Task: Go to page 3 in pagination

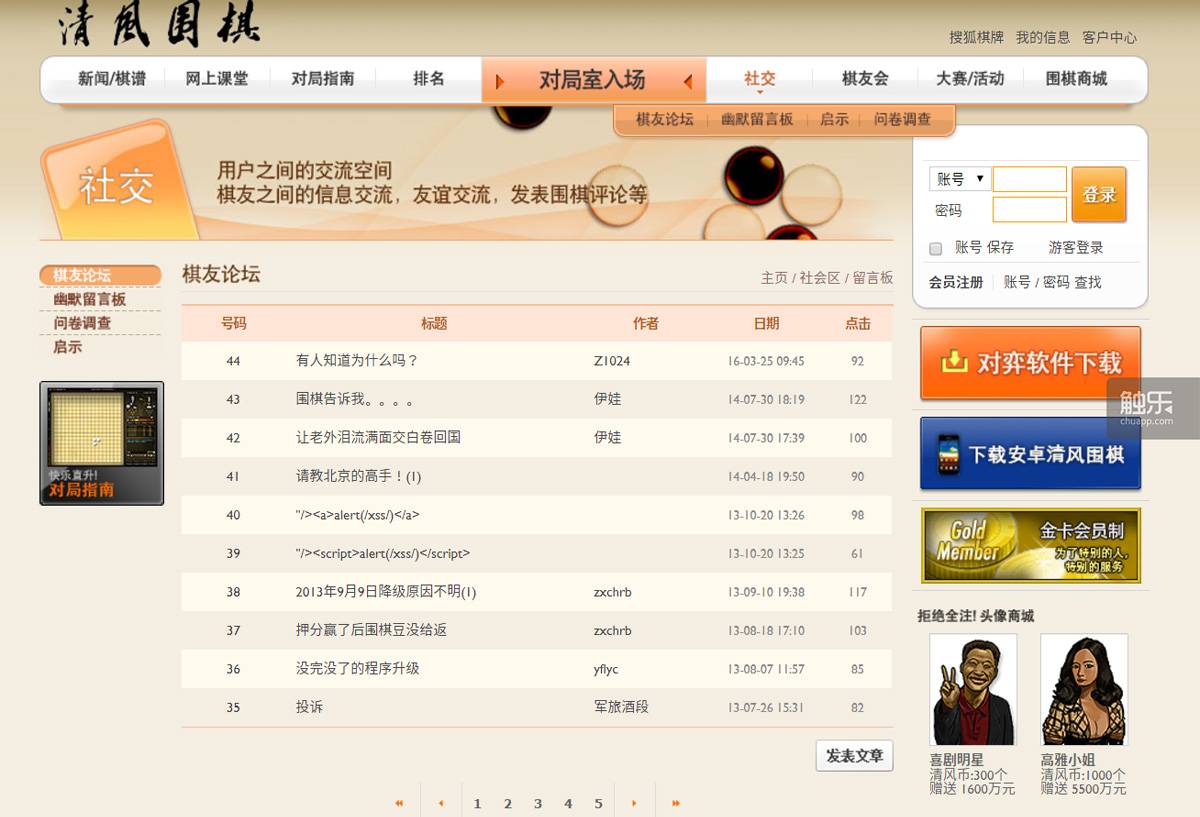Action: [538, 803]
